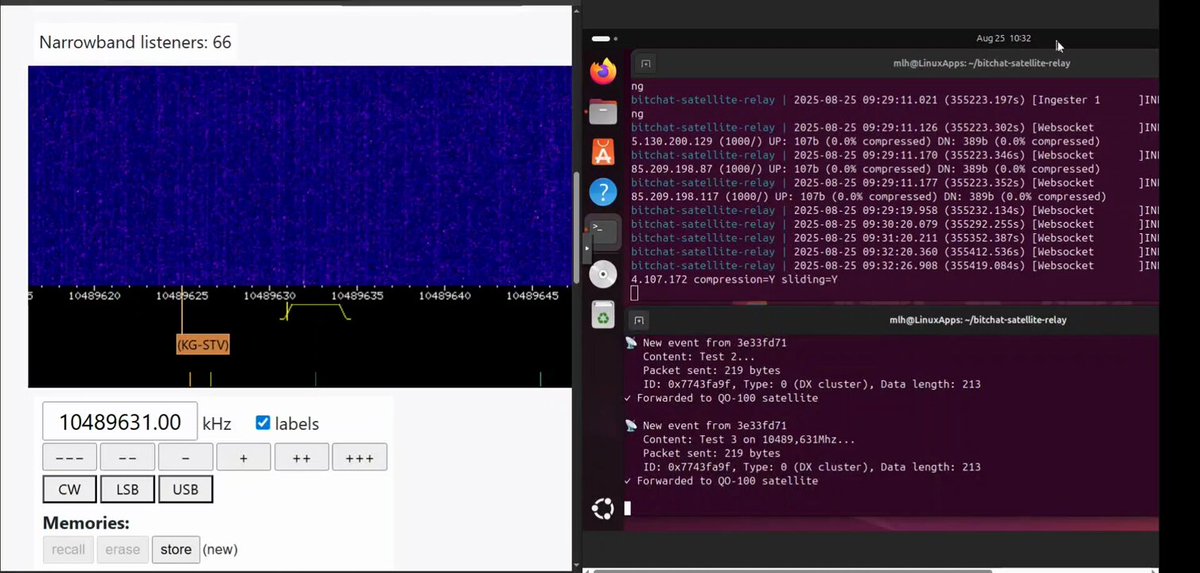Click the yellow passband filter shape
Viewport: 1200px width, 573px height.
pyautogui.click(x=316, y=311)
